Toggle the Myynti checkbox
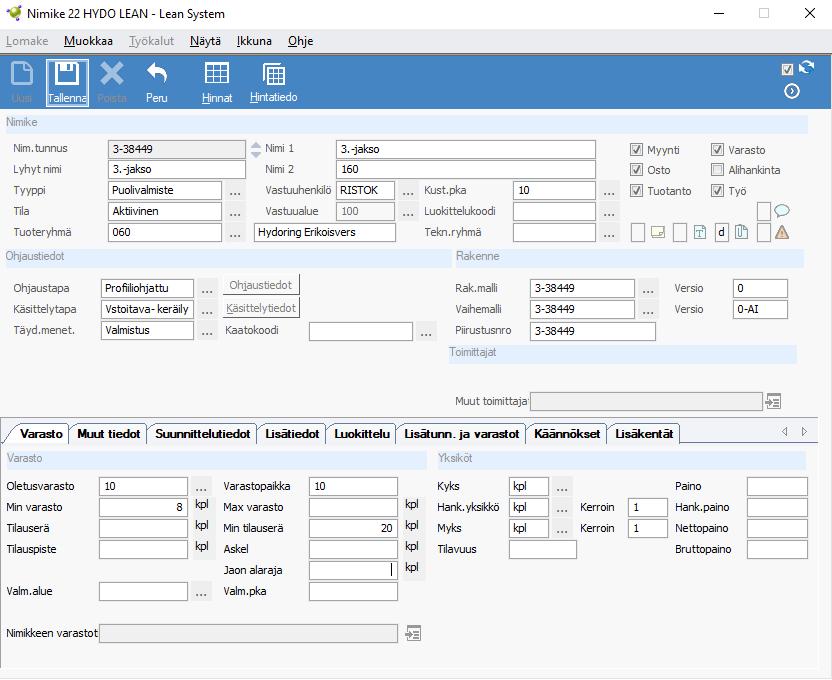This screenshot has width=832, height=680. 636,150
